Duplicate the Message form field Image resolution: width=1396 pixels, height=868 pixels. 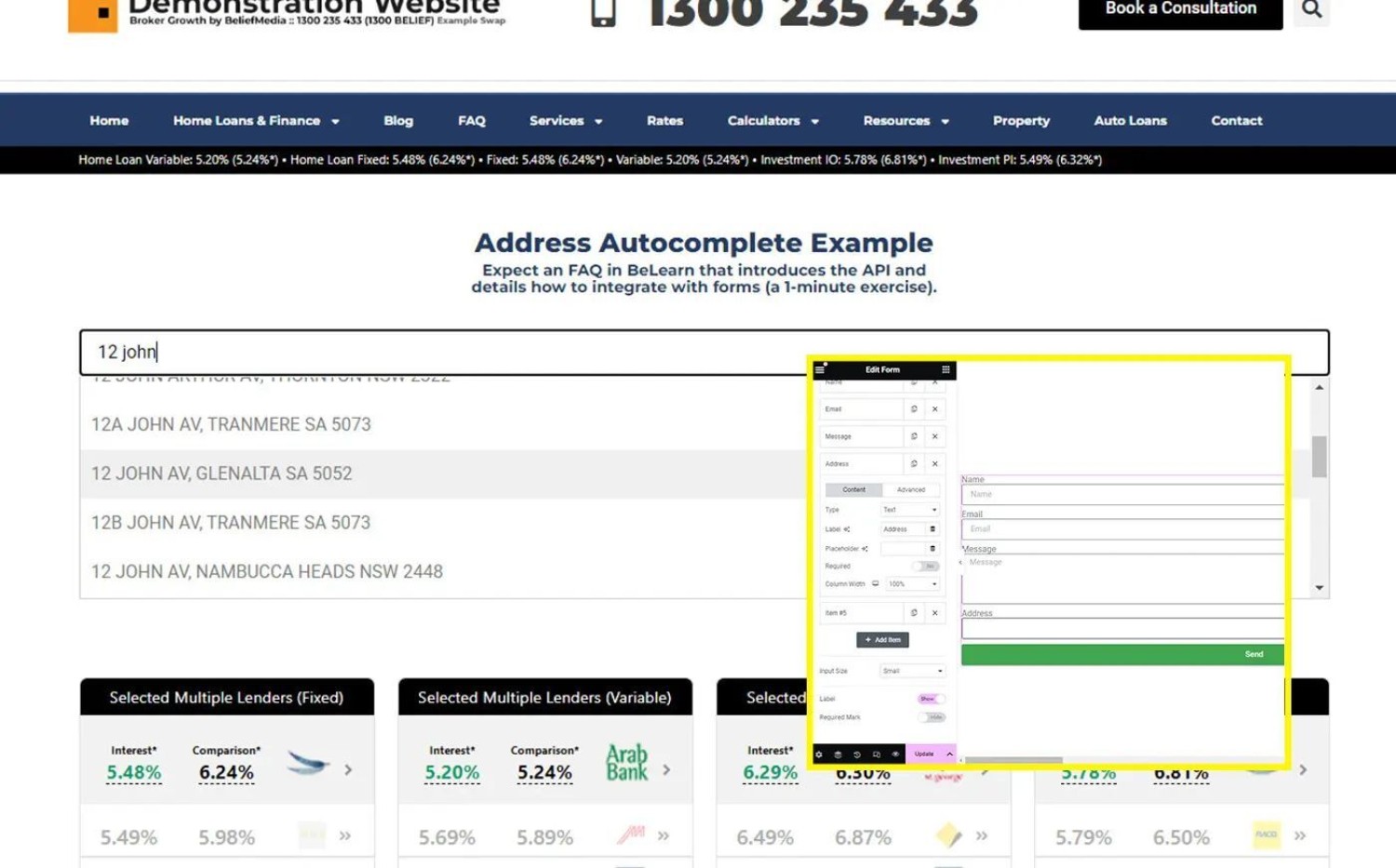click(914, 436)
